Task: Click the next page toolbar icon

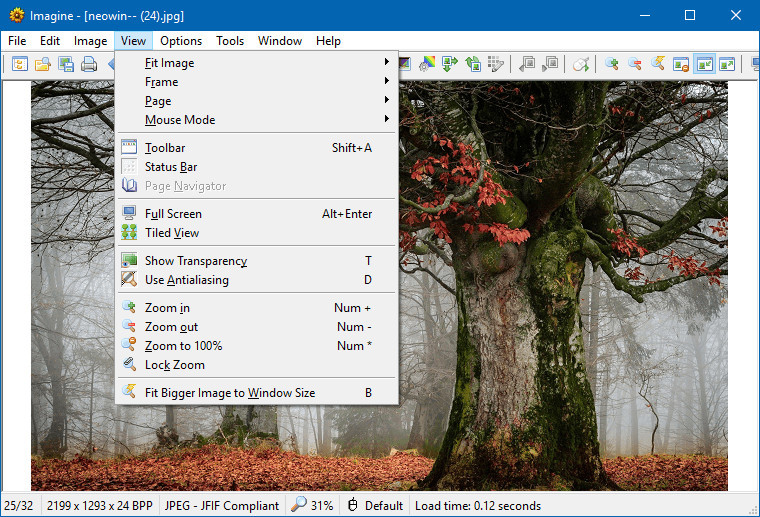Action: (550, 64)
